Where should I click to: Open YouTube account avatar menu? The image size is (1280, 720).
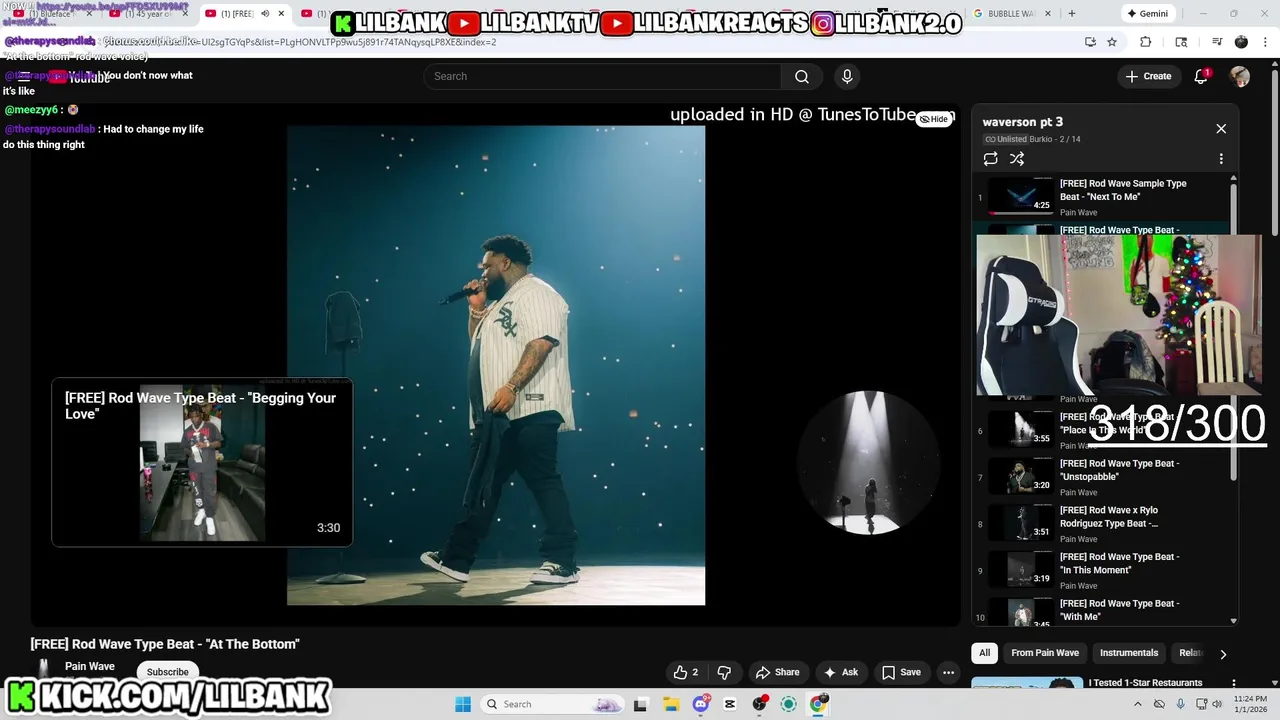pos(1240,77)
